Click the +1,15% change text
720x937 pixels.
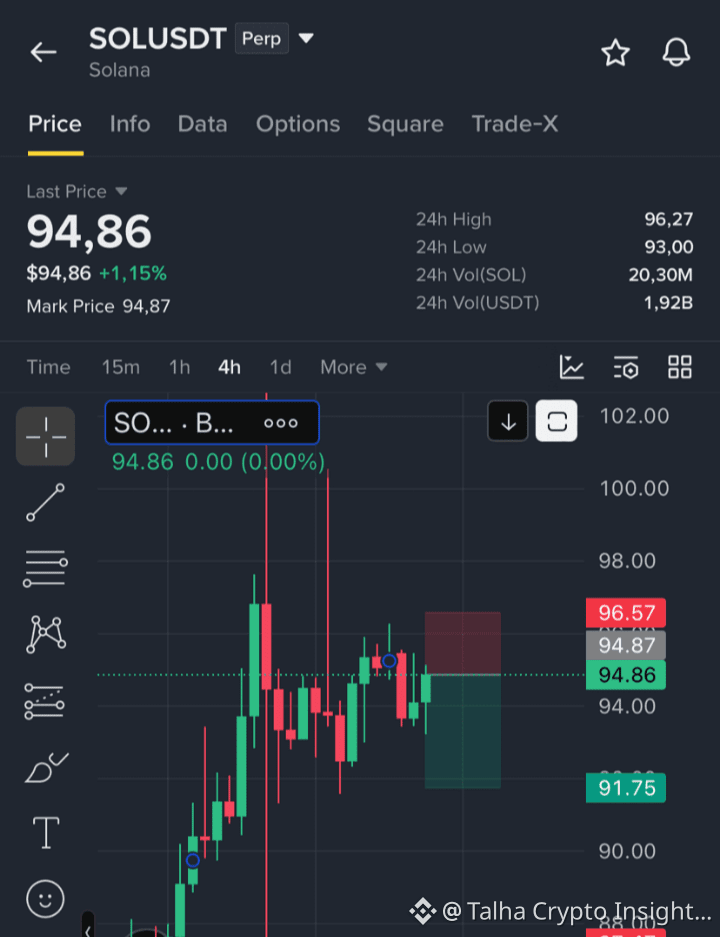[133, 274]
